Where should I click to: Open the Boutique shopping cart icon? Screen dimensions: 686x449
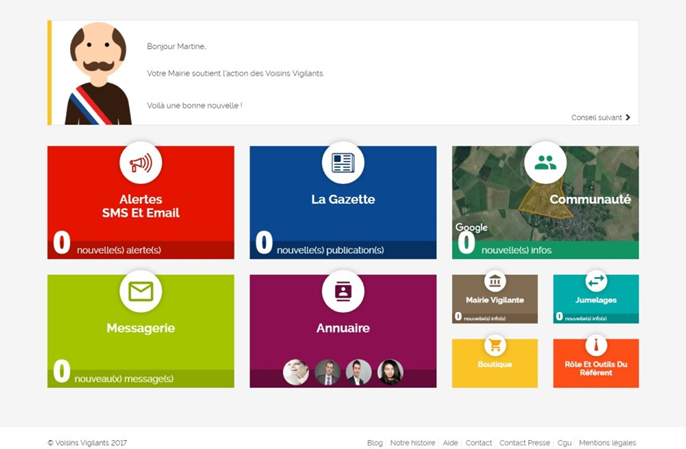click(x=495, y=345)
